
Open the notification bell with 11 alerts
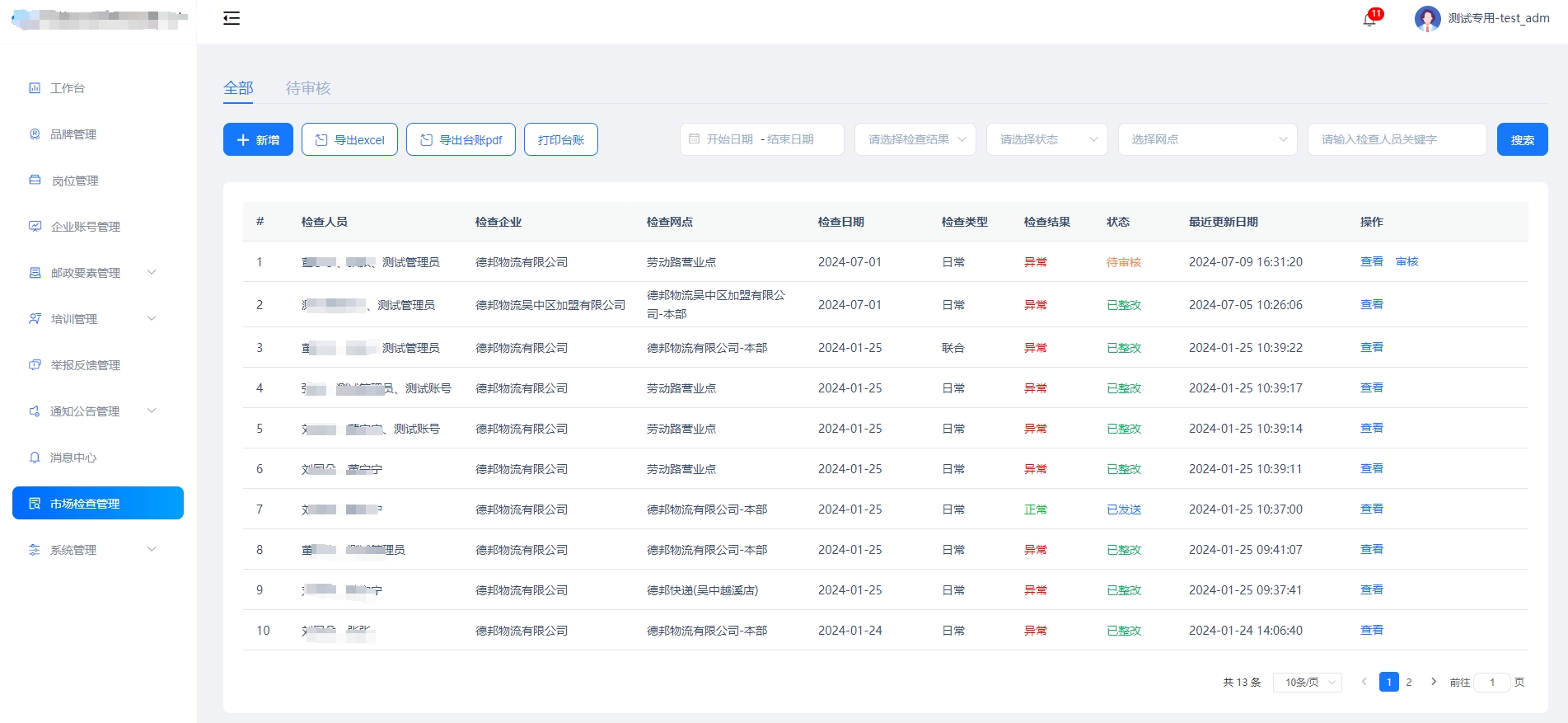tap(1369, 19)
